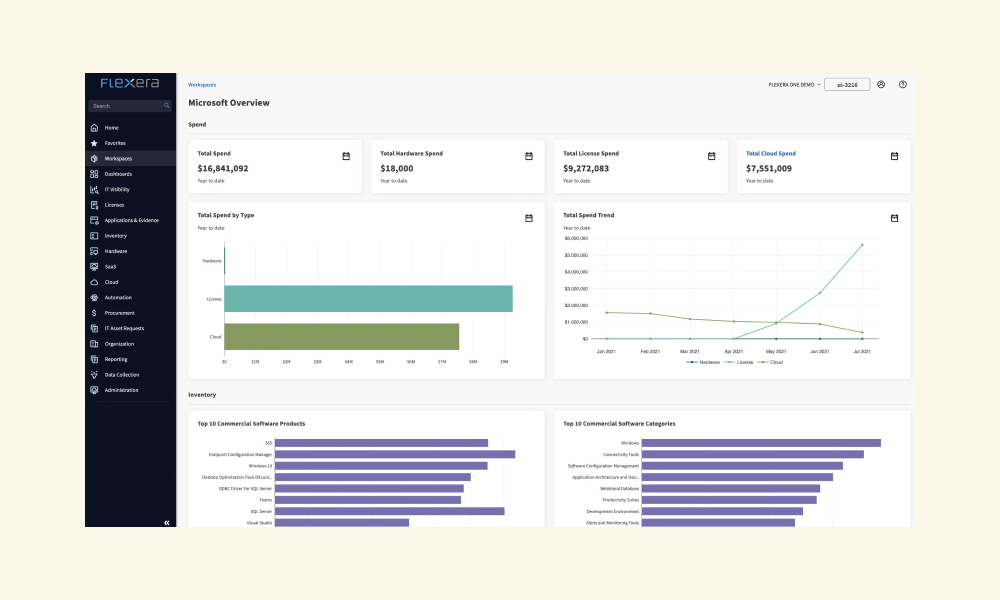The height and width of the screenshot is (600, 1000).
Task: Collapse the sidebar with double chevron
Action: click(166, 523)
